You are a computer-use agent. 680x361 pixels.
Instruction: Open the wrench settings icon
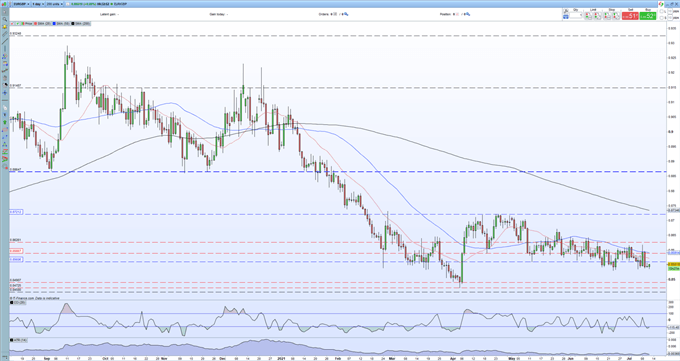pyautogui.click(x=566, y=11)
